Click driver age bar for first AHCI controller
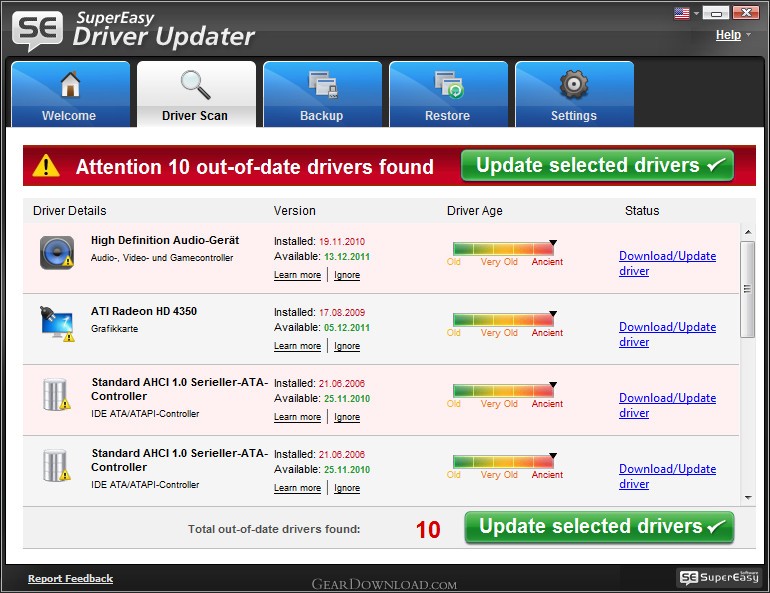Image resolution: width=770 pixels, height=593 pixels. pyautogui.click(x=503, y=390)
